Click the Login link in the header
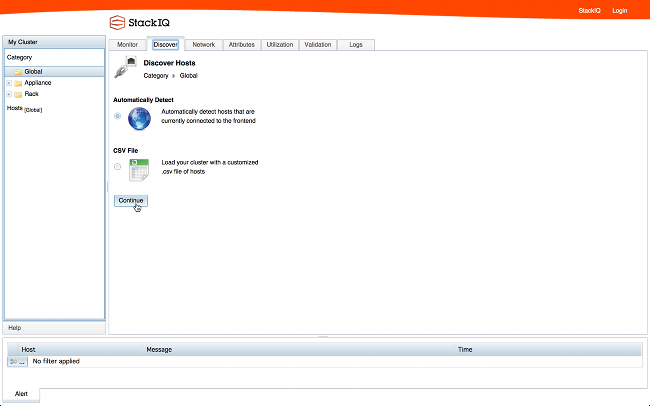Image resolution: width=650 pixels, height=406 pixels. tap(619, 11)
